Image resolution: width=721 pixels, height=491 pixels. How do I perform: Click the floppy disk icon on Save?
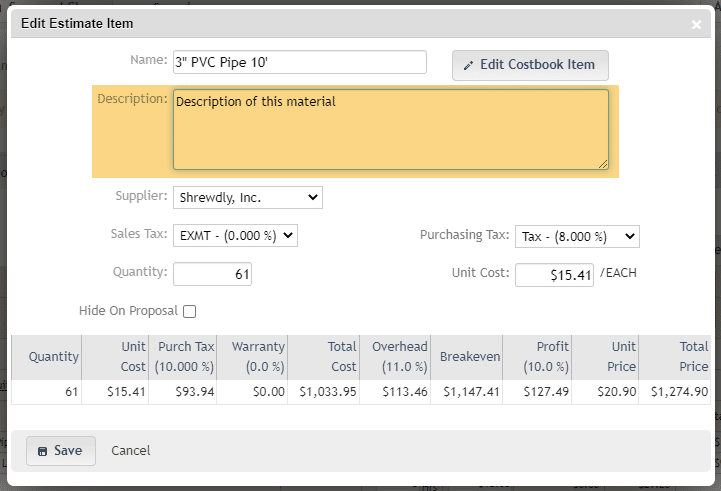pyautogui.click(x=42, y=451)
